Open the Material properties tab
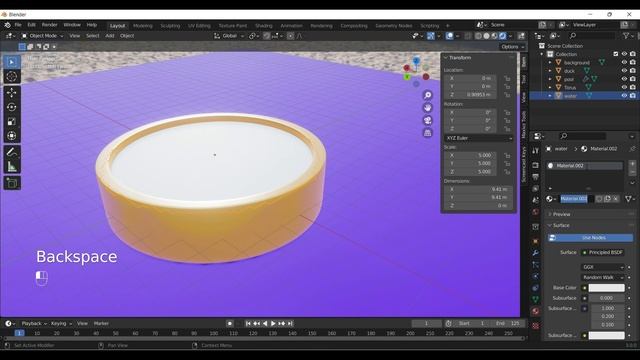The width and height of the screenshot is (640, 360). point(536,311)
